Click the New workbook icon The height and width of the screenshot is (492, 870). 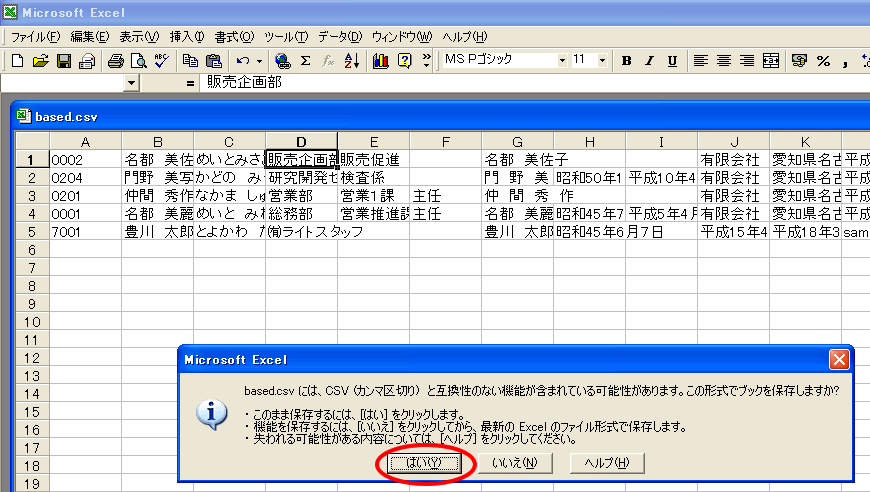click(17, 61)
